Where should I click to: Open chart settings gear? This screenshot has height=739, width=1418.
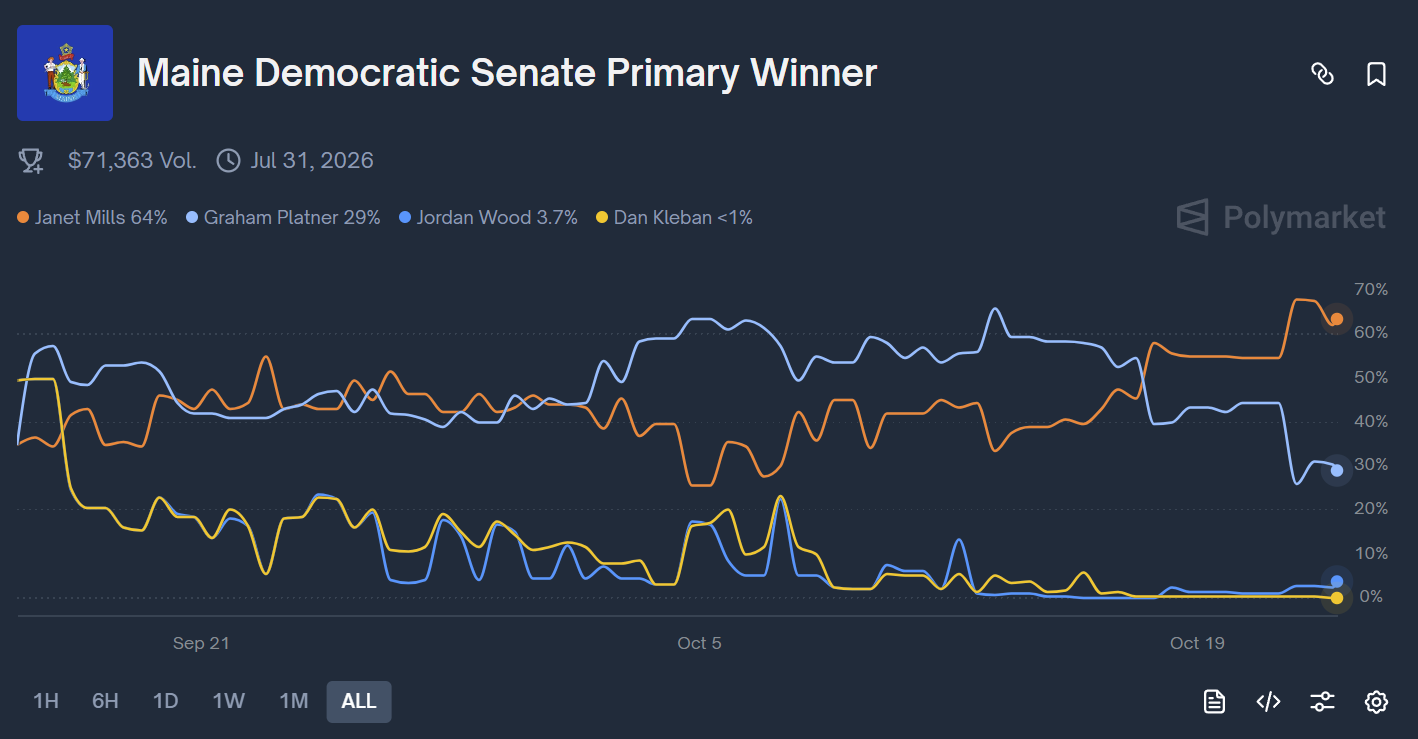(1376, 701)
